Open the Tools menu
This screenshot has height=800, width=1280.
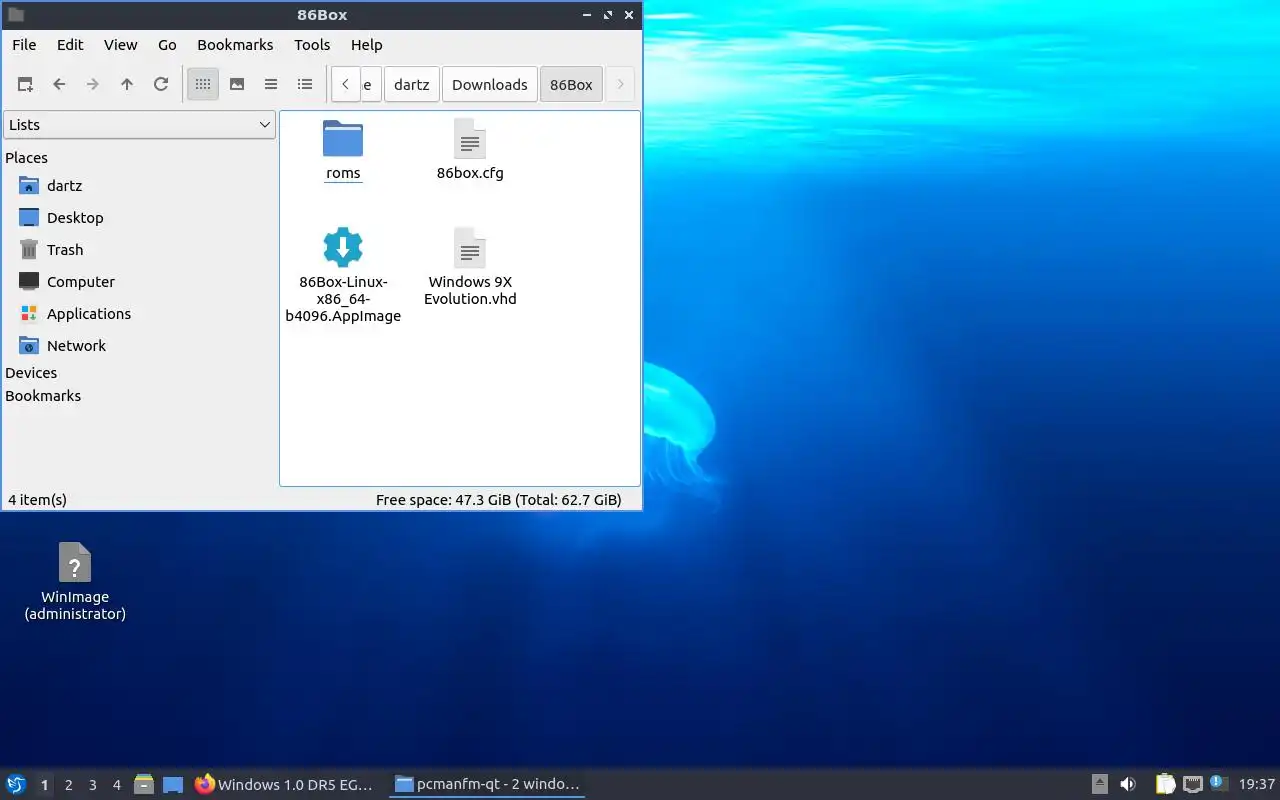[312, 45]
